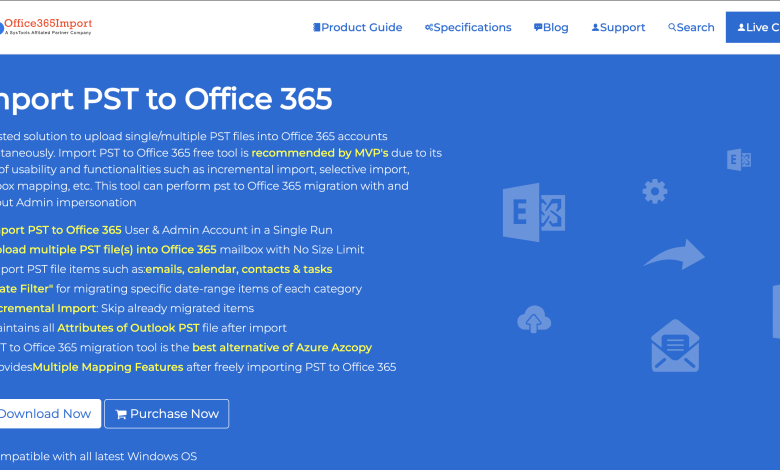Click the gear settings icon
This screenshot has height=470, width=780.
(655, 191)
